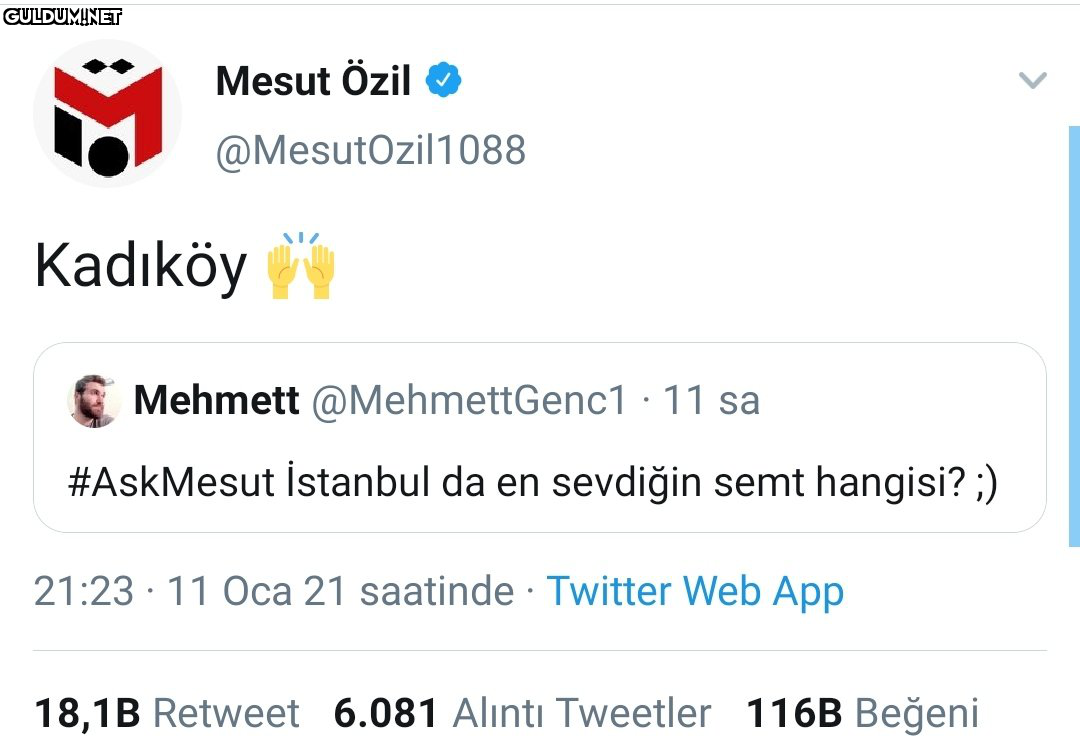This screenshot has width=1080, height=736.
Task: Click the GULDUM.NET watermark logo
Action: (x=62, y=16)
